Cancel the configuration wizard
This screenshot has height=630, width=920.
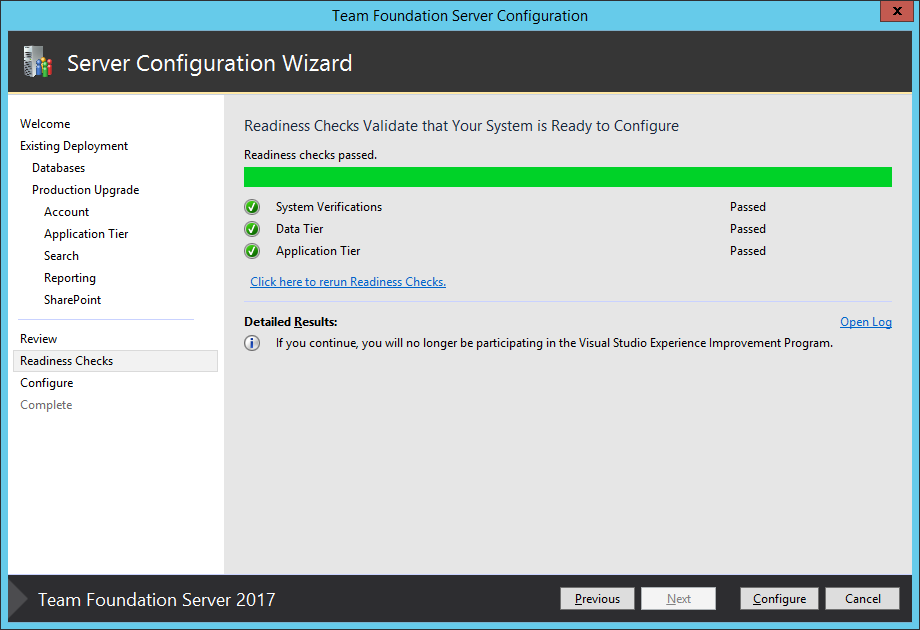(x=862, y=598)
